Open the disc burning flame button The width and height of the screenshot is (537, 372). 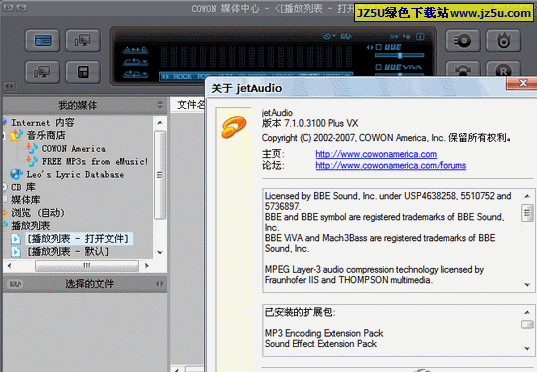(503, 41)
